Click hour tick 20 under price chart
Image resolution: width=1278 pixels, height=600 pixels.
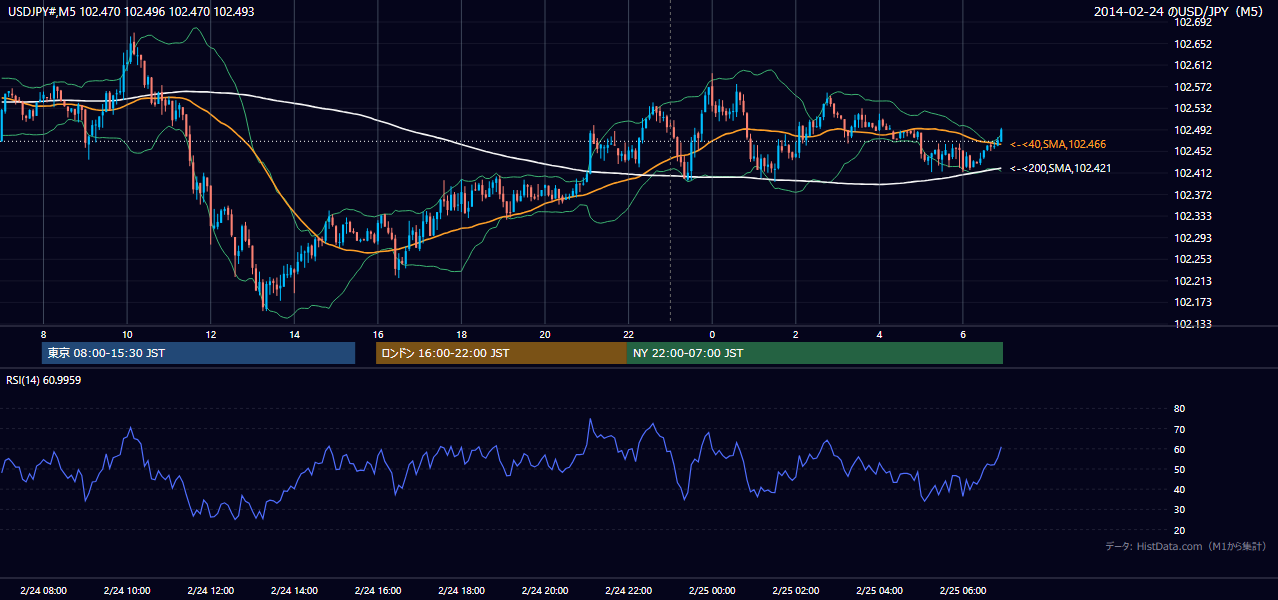click(545, 334)
